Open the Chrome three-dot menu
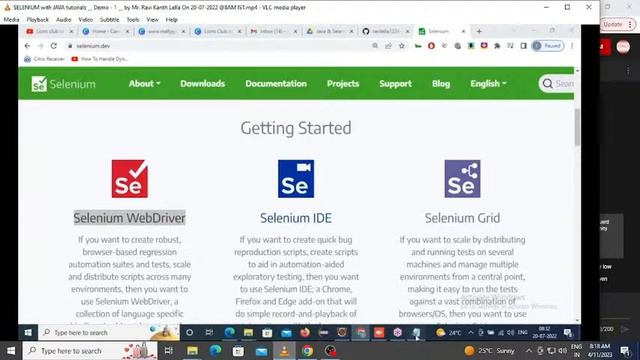The image size is (640, 360). (x=572, y=46)
